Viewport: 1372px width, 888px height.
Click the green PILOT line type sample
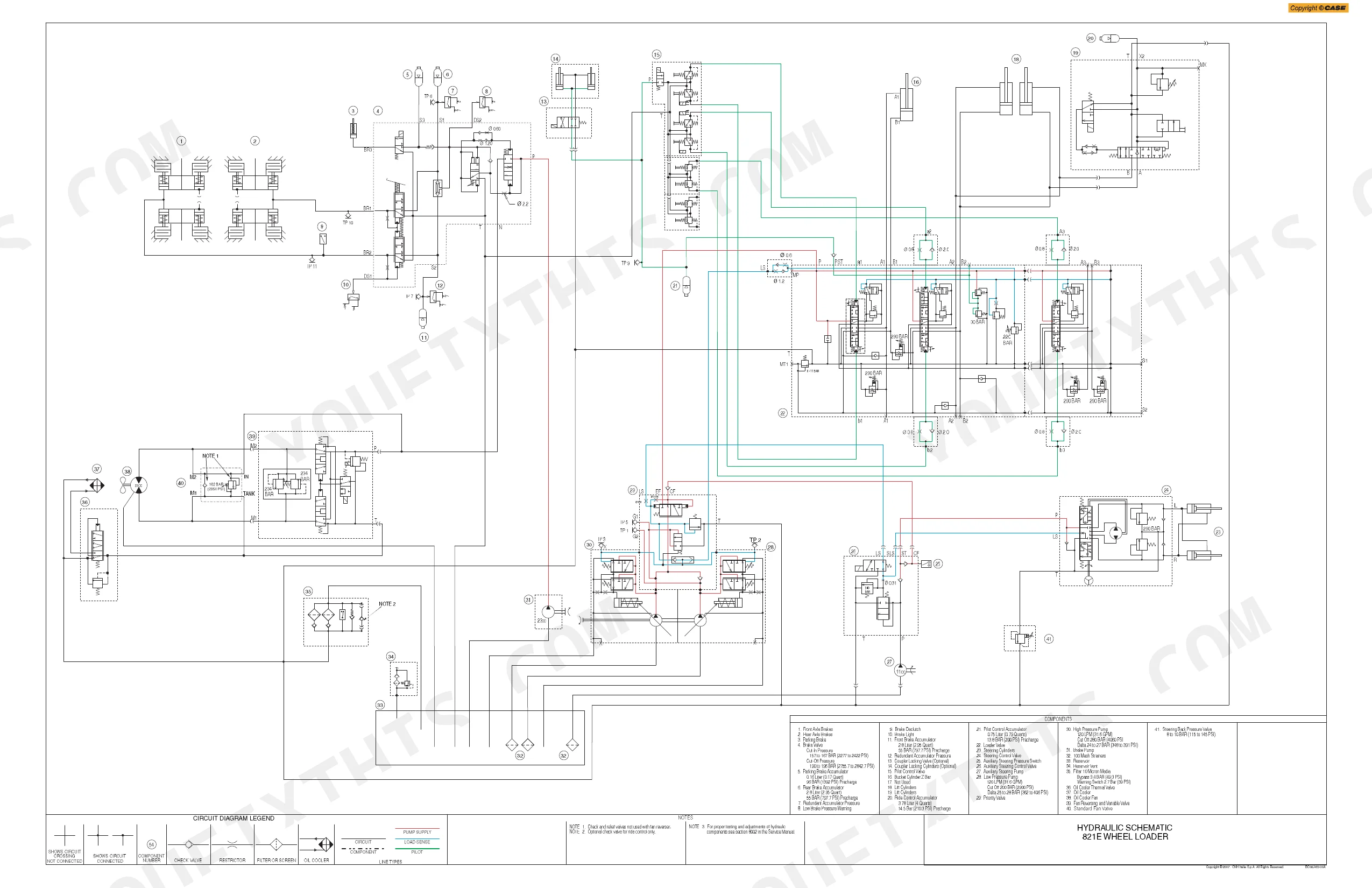pyautogui.click(x=418, y=848)
